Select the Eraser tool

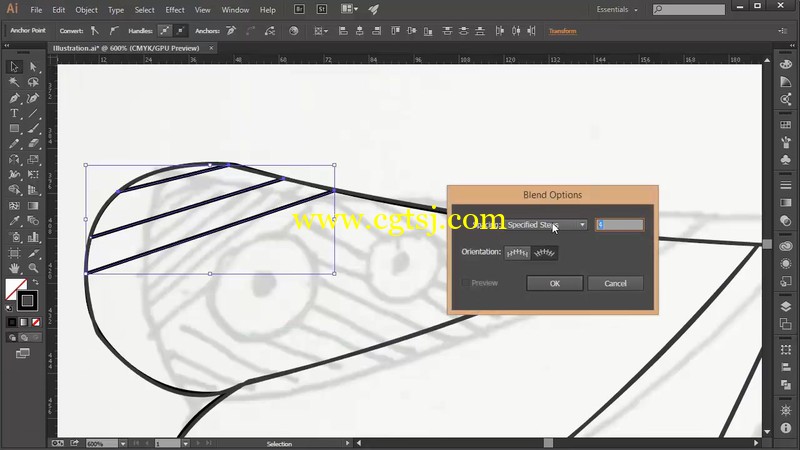[33, 144]
